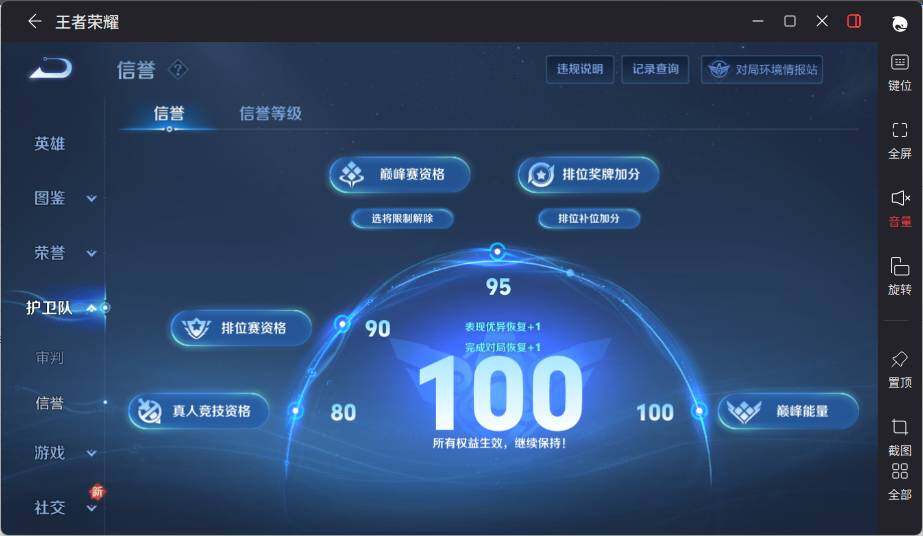Image resolution: width=923 pixels, height=536 pixels.
Task: Click the 巅峰赛资格 label
Action: [x=412, y=174]
